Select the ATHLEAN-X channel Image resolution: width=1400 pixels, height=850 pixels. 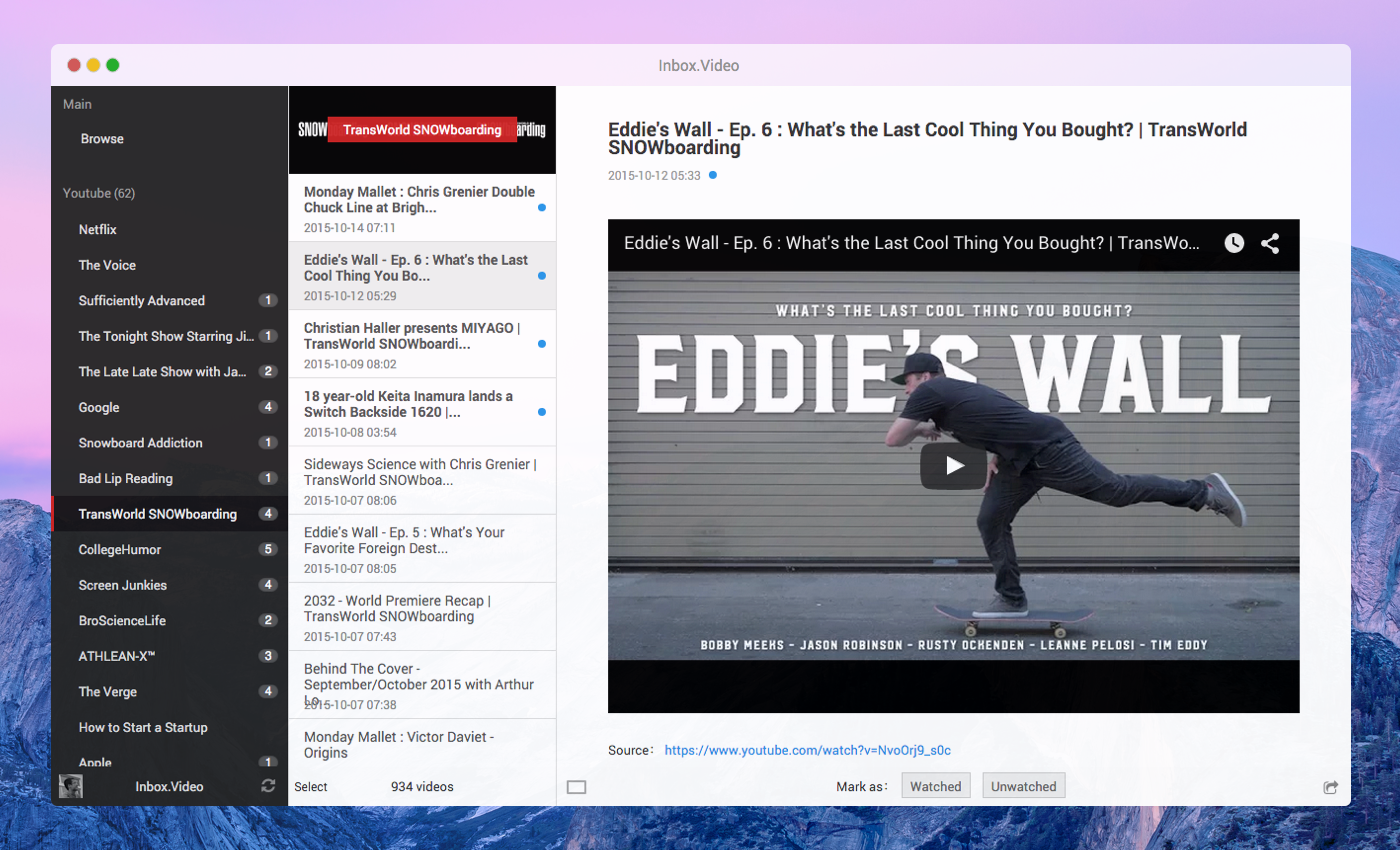pos(169,656)
